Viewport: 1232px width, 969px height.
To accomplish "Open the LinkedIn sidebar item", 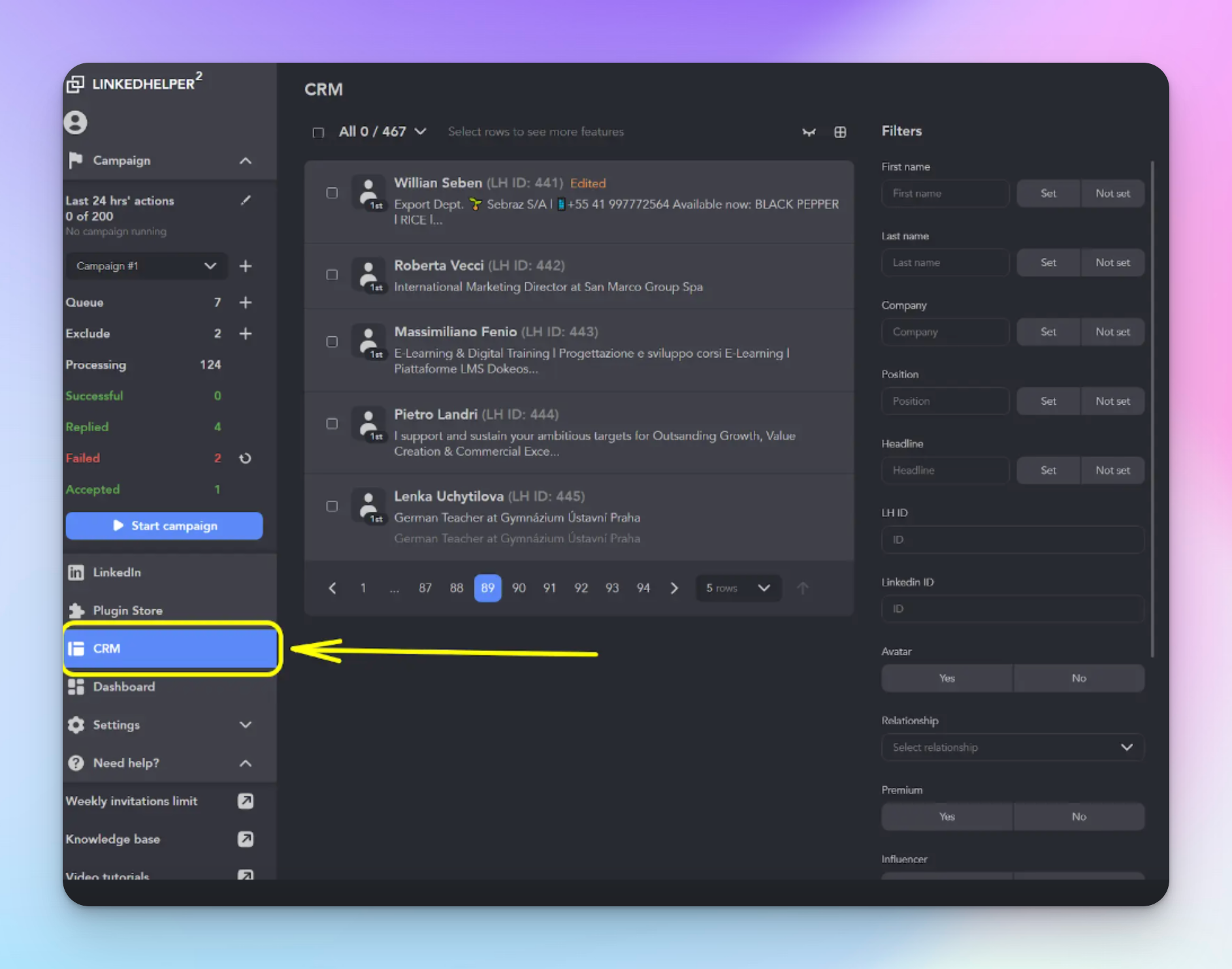I will tap(170, 573).
